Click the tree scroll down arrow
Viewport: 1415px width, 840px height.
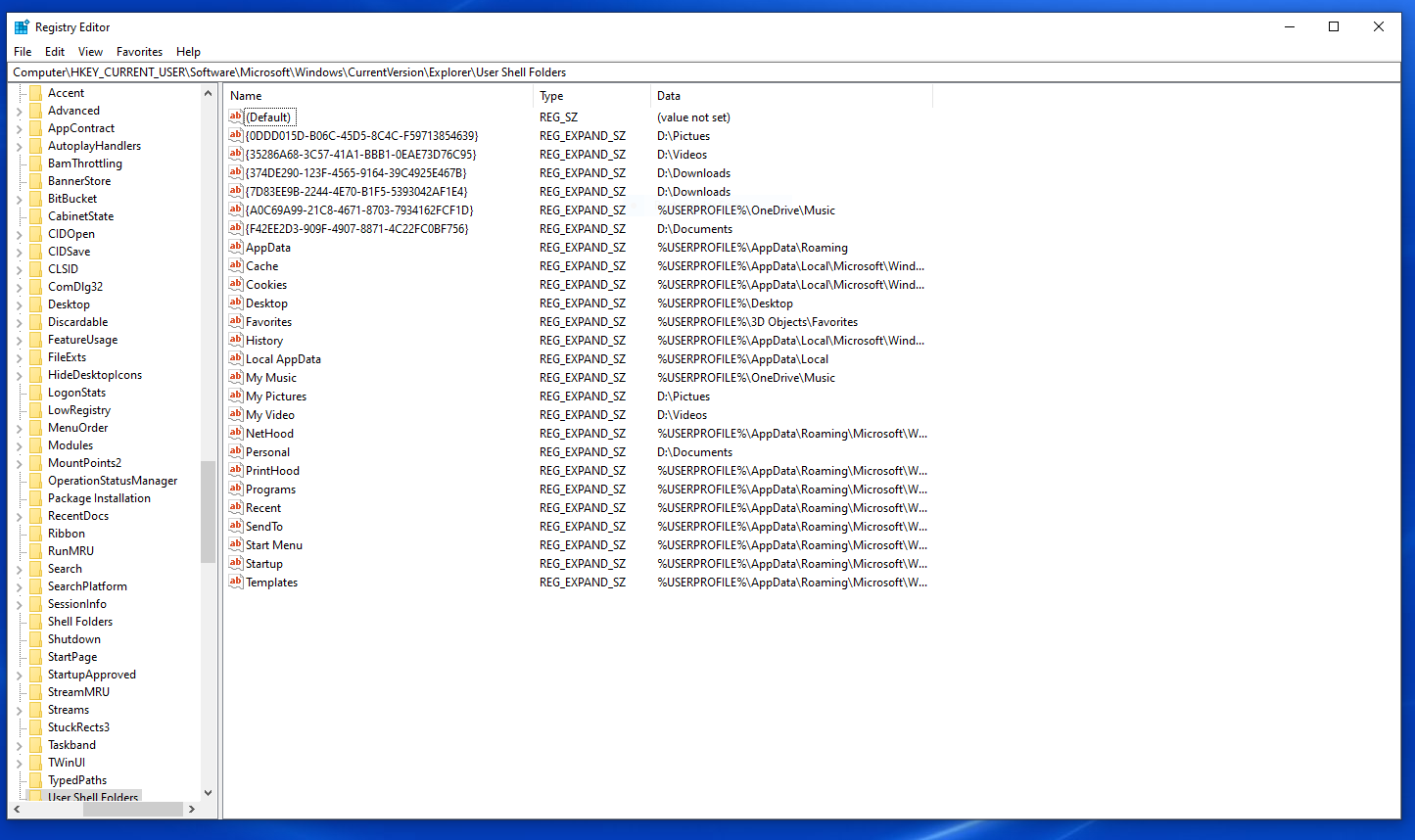coord(208,793)
